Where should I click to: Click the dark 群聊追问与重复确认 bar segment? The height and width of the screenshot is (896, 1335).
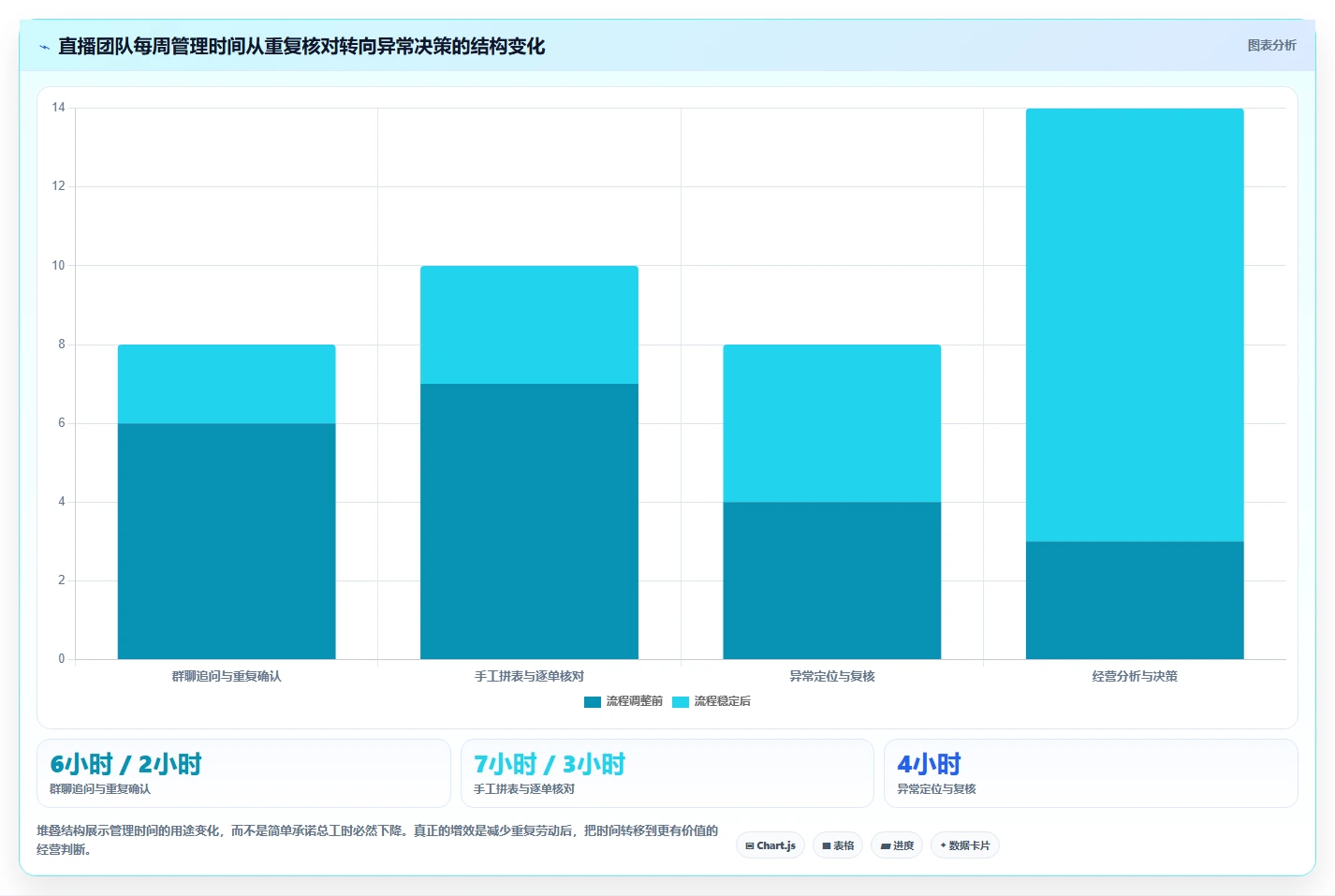(227, 541)
